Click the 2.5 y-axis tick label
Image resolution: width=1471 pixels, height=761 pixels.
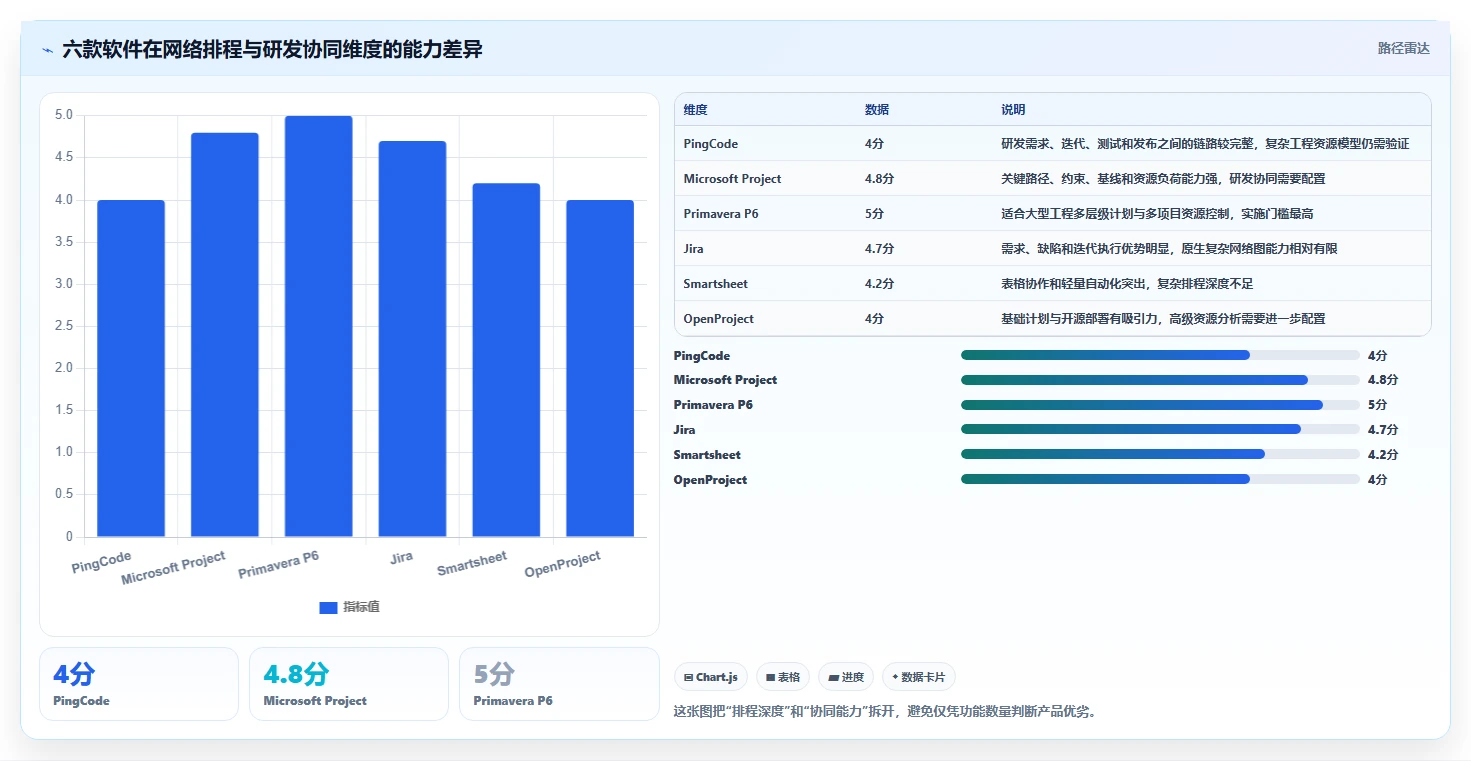coord(63,326)
